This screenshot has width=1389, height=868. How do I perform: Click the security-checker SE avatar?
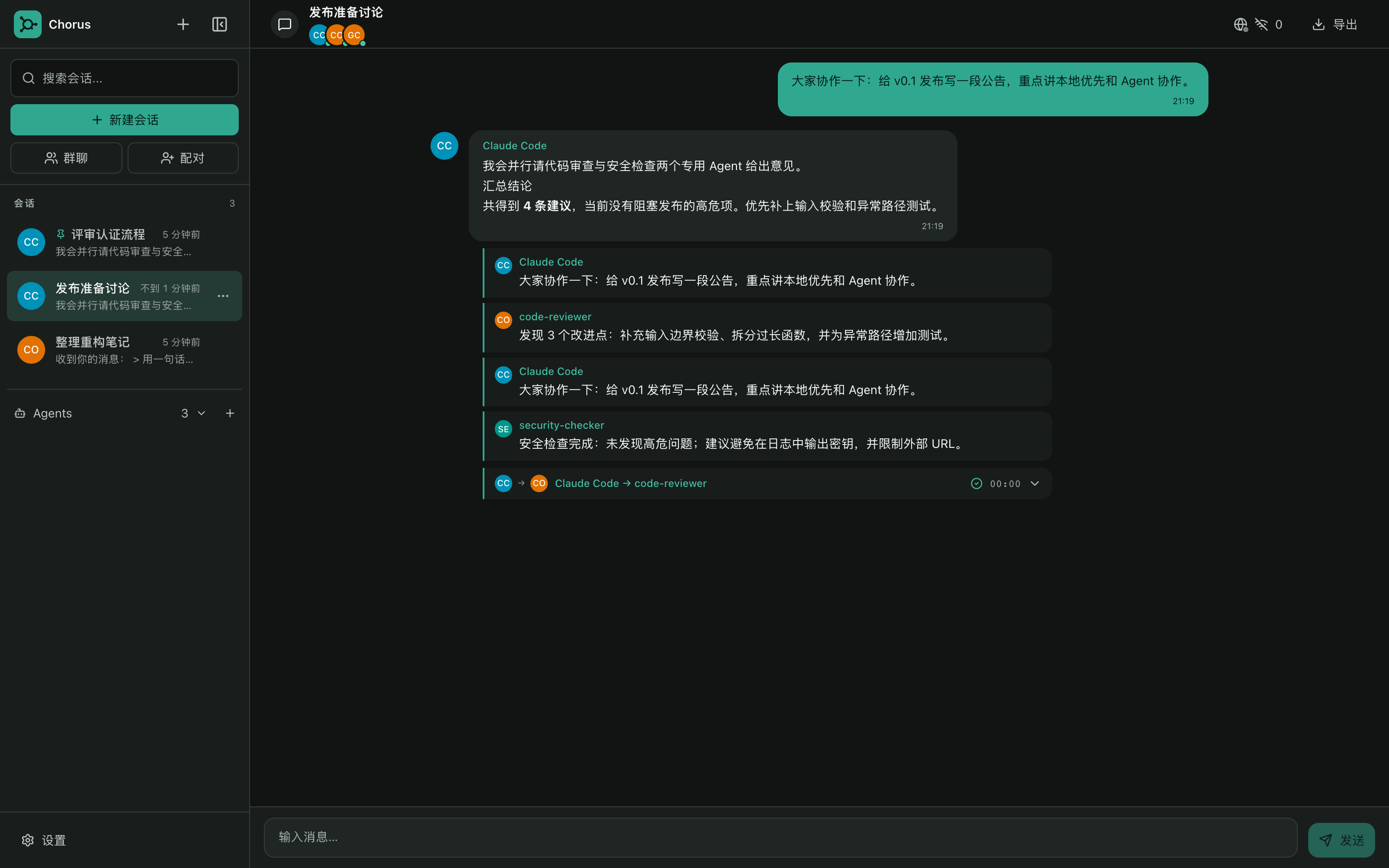click(504, 429)
